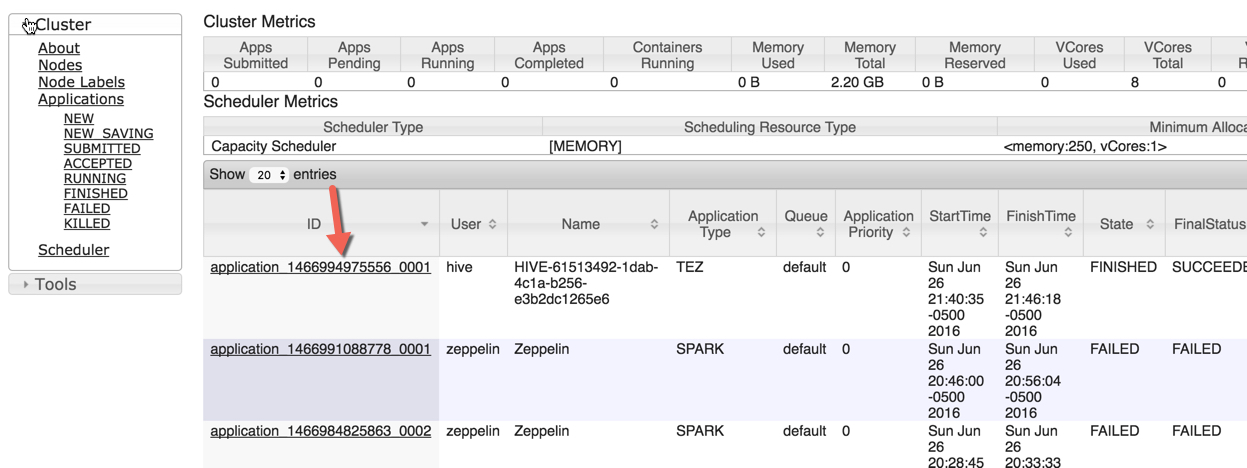Go to Node Labels page
The height and width of the screenshot is (468, 1247).
click(x=81, y=82)
